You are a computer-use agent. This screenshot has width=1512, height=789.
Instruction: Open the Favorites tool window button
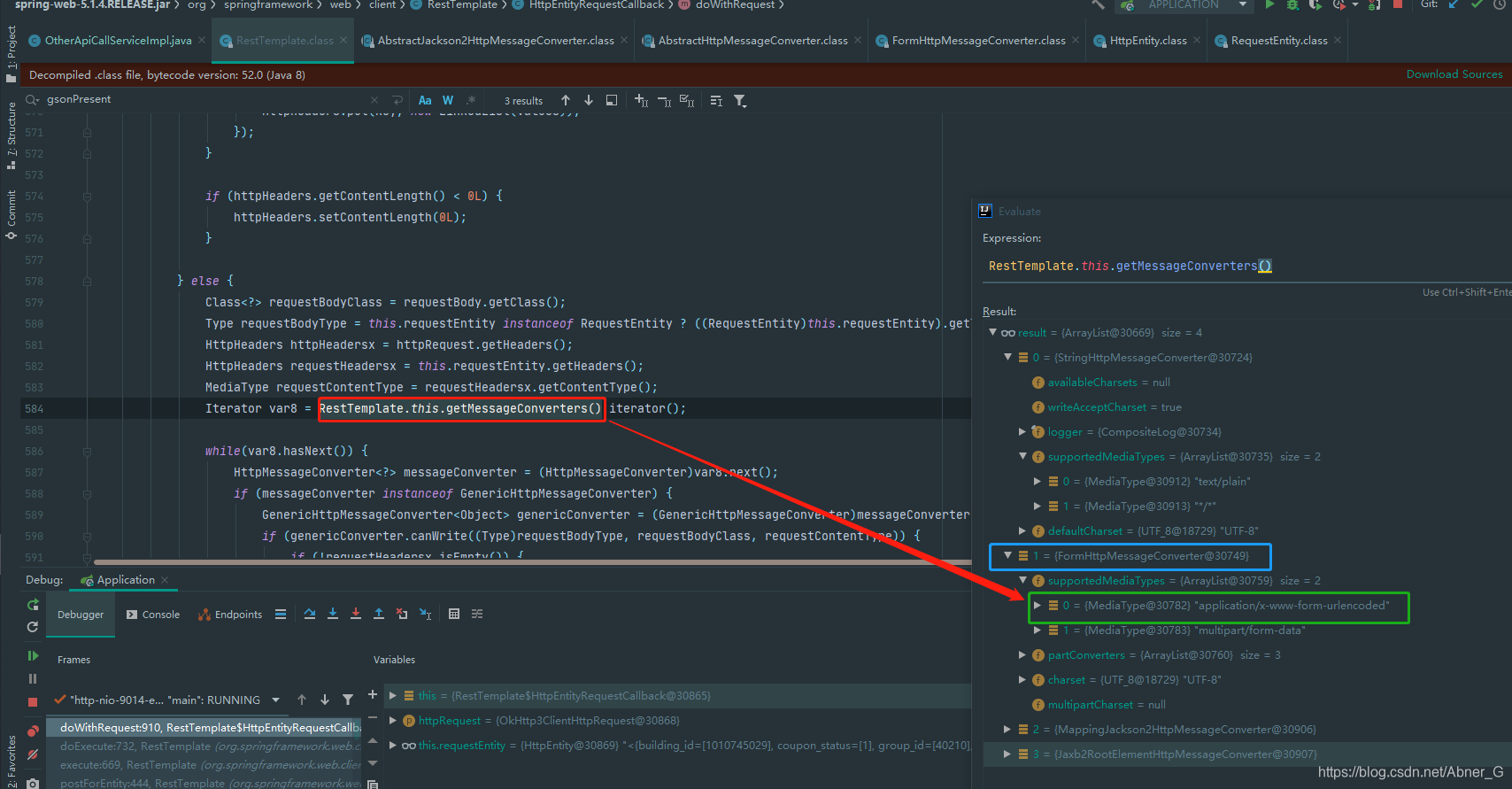point(11,761)
